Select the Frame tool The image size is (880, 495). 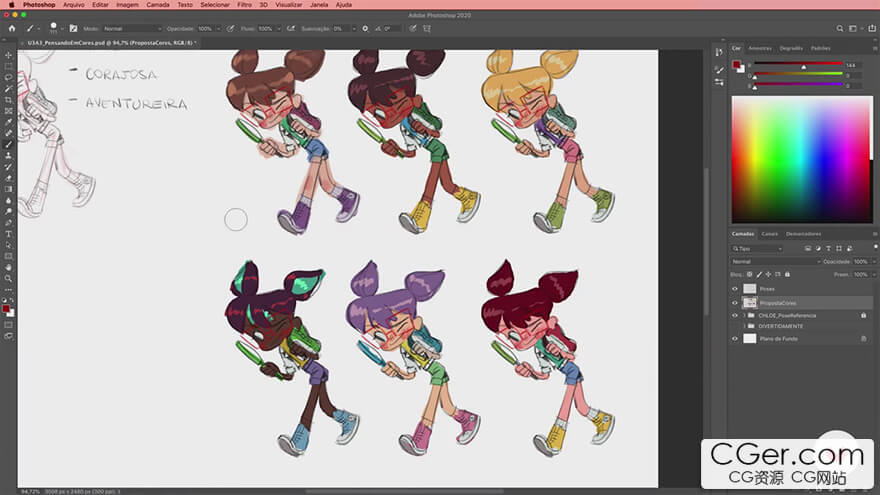coord(8,111)
